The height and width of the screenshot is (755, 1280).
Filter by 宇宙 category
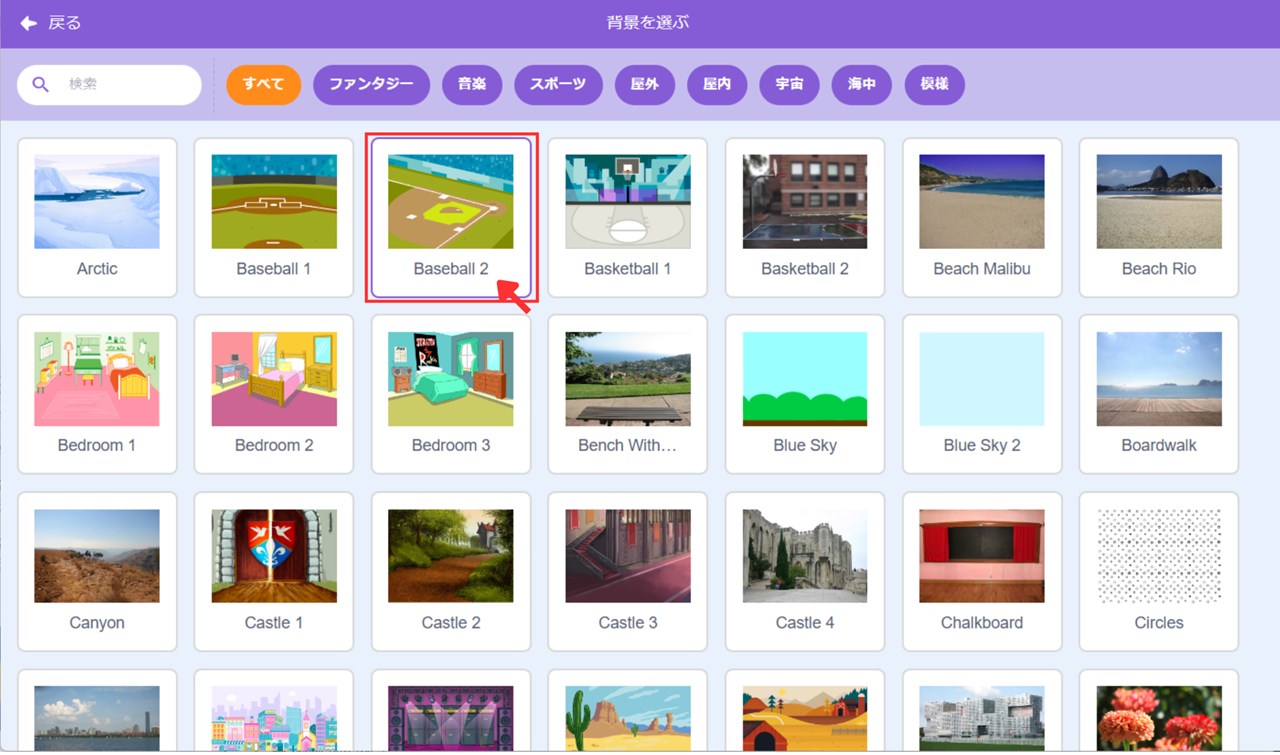click(789, 85)
